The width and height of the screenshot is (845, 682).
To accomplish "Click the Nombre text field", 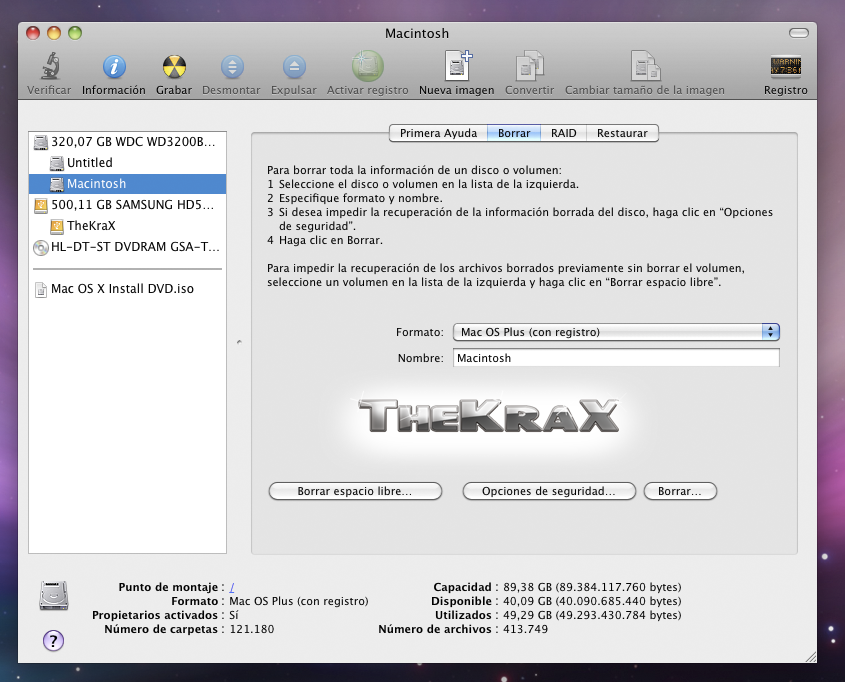I will pos(617,358).
